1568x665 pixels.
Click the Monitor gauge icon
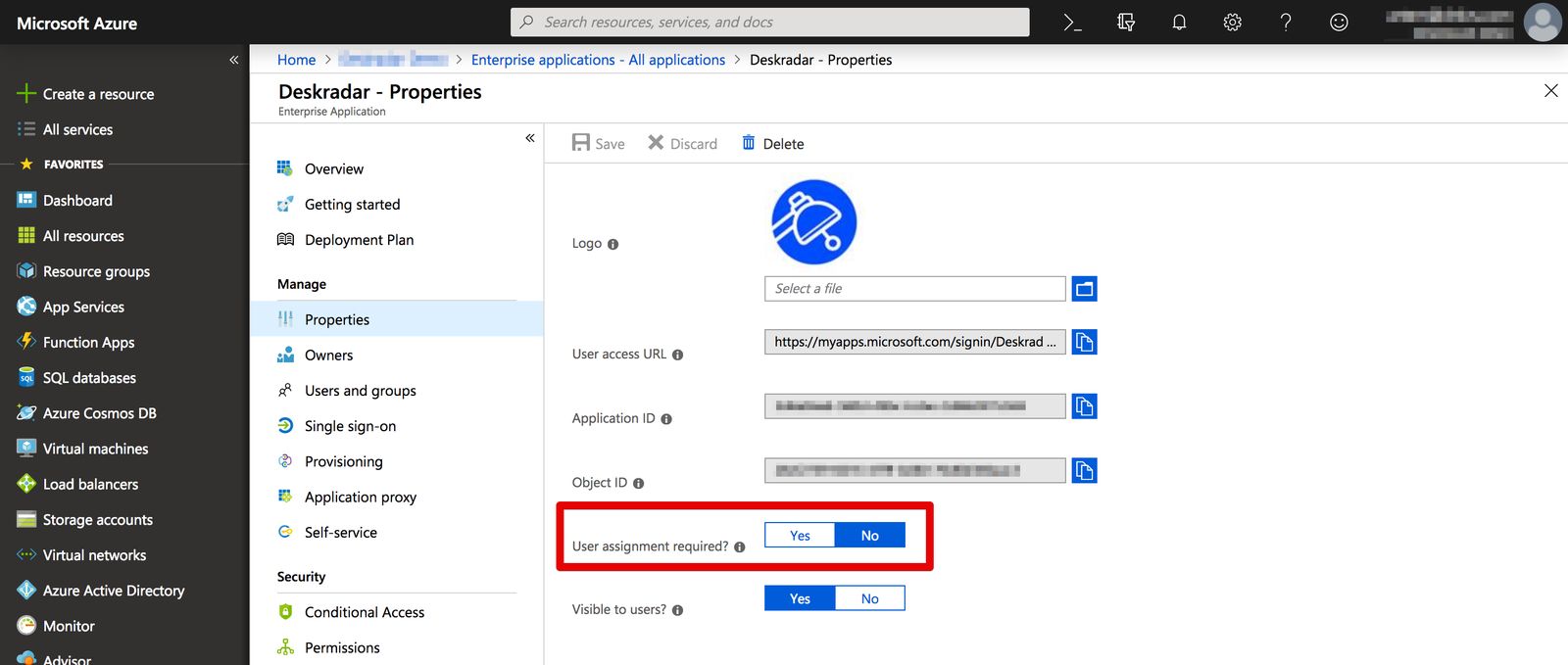click(x=26, y=625)
